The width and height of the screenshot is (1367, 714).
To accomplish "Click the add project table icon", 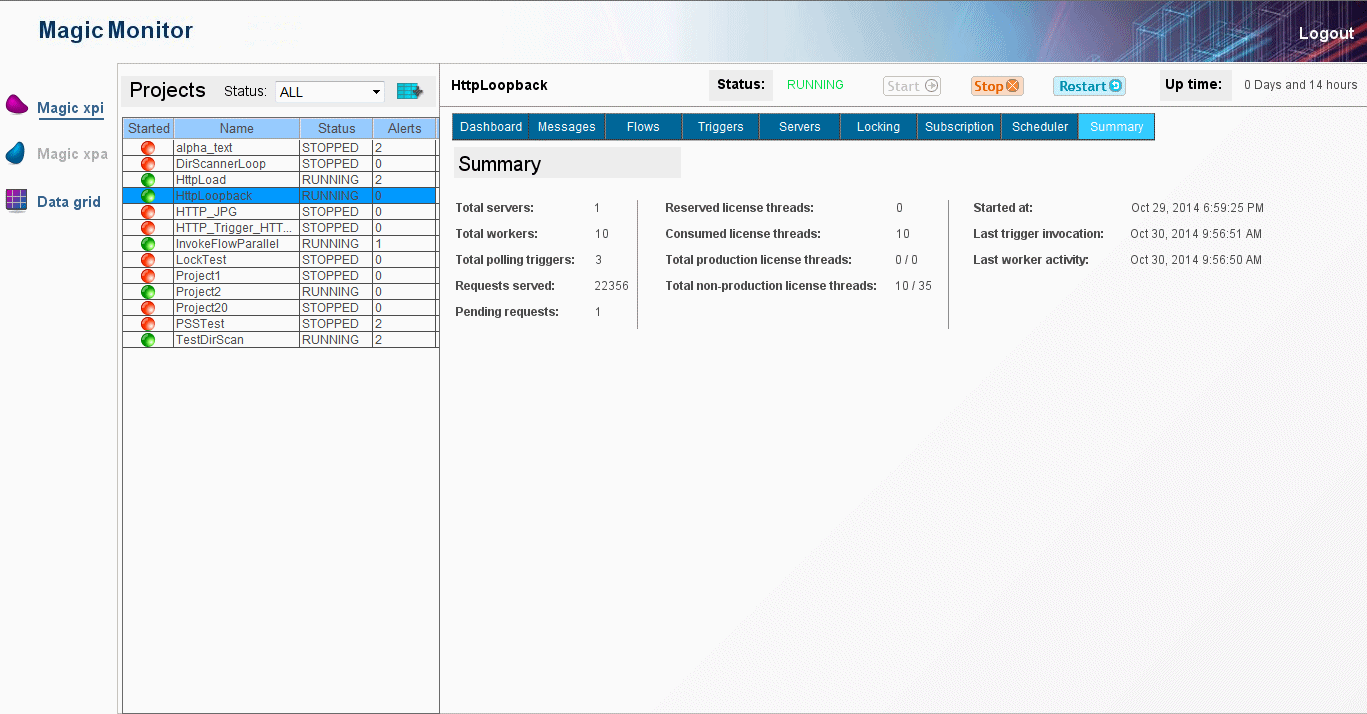I will click(x=409, y=91).
